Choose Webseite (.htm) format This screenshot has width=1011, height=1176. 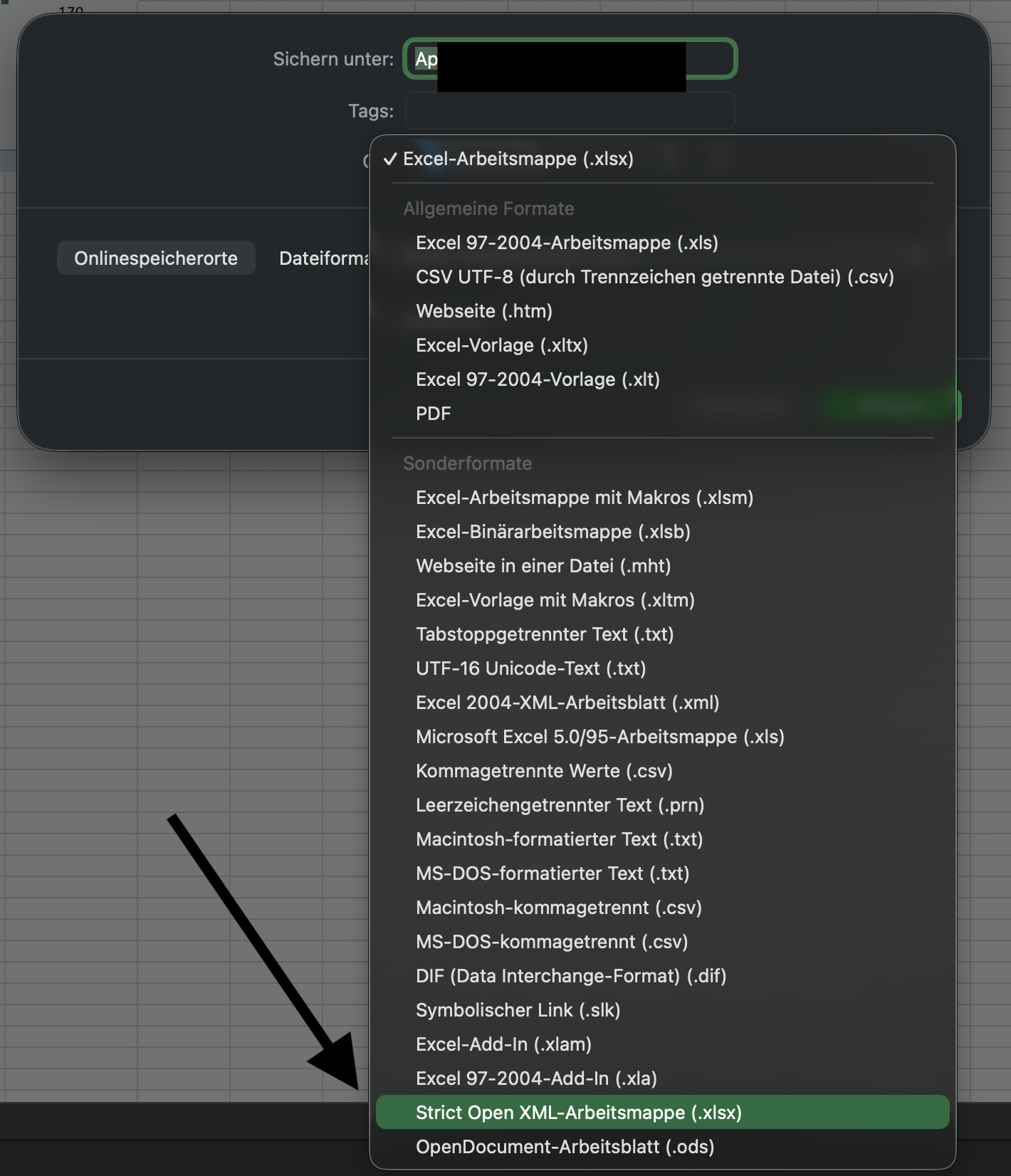point(662,311)
